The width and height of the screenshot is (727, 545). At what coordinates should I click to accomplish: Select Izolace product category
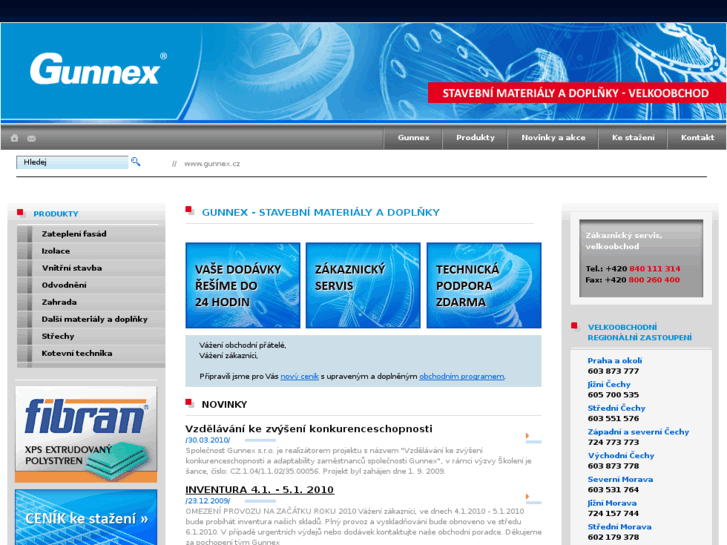coord(91,251)
